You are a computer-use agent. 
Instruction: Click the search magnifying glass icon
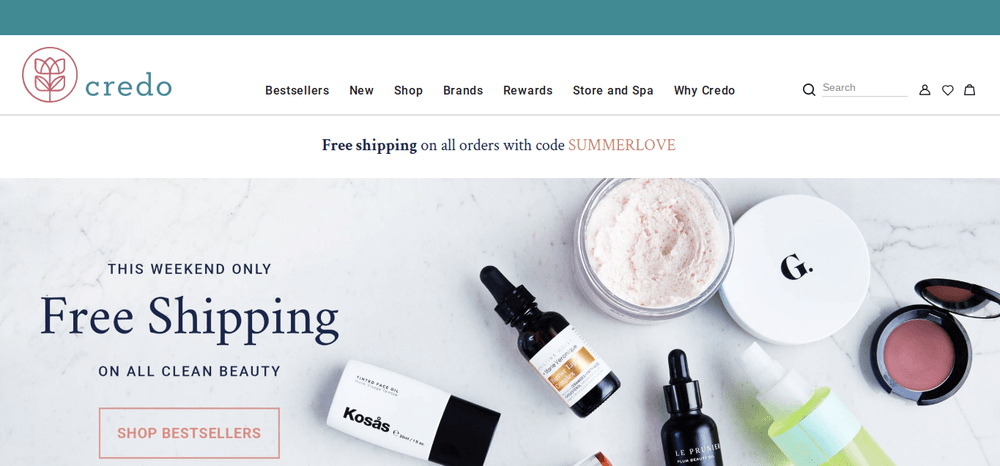(x=809, y=90)
